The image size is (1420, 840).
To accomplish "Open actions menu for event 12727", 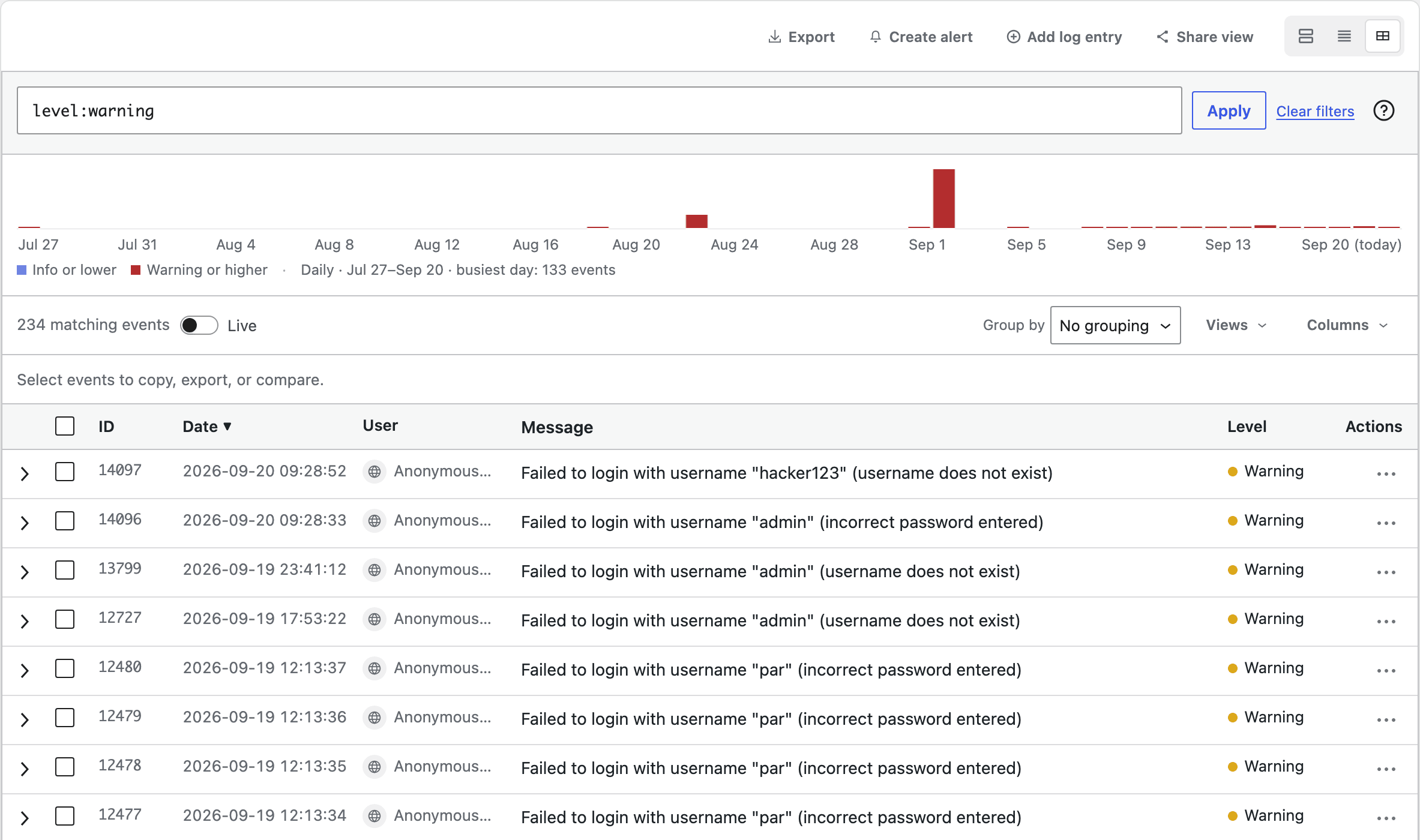I will pyautogui.click(x=1386, y=622).
